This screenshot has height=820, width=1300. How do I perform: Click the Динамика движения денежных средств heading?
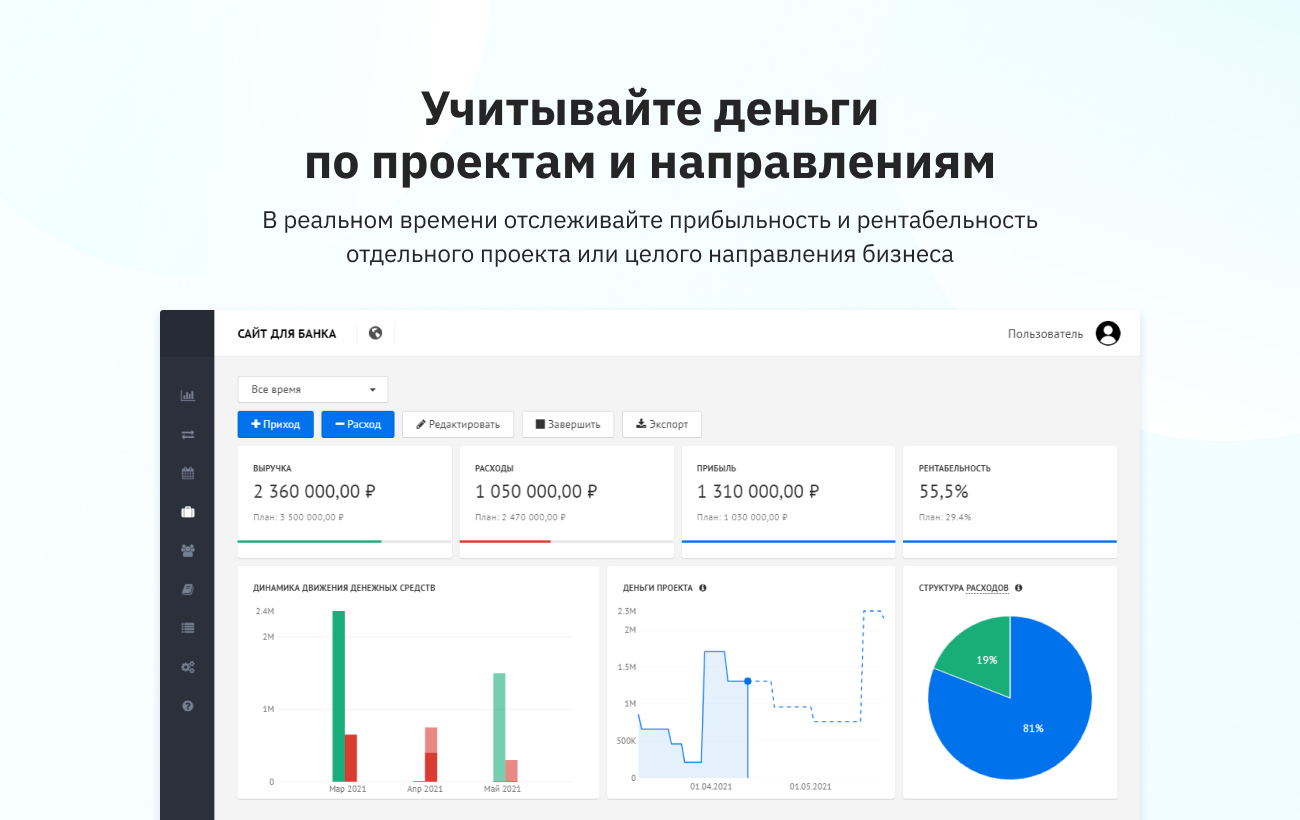click(345, 588)
